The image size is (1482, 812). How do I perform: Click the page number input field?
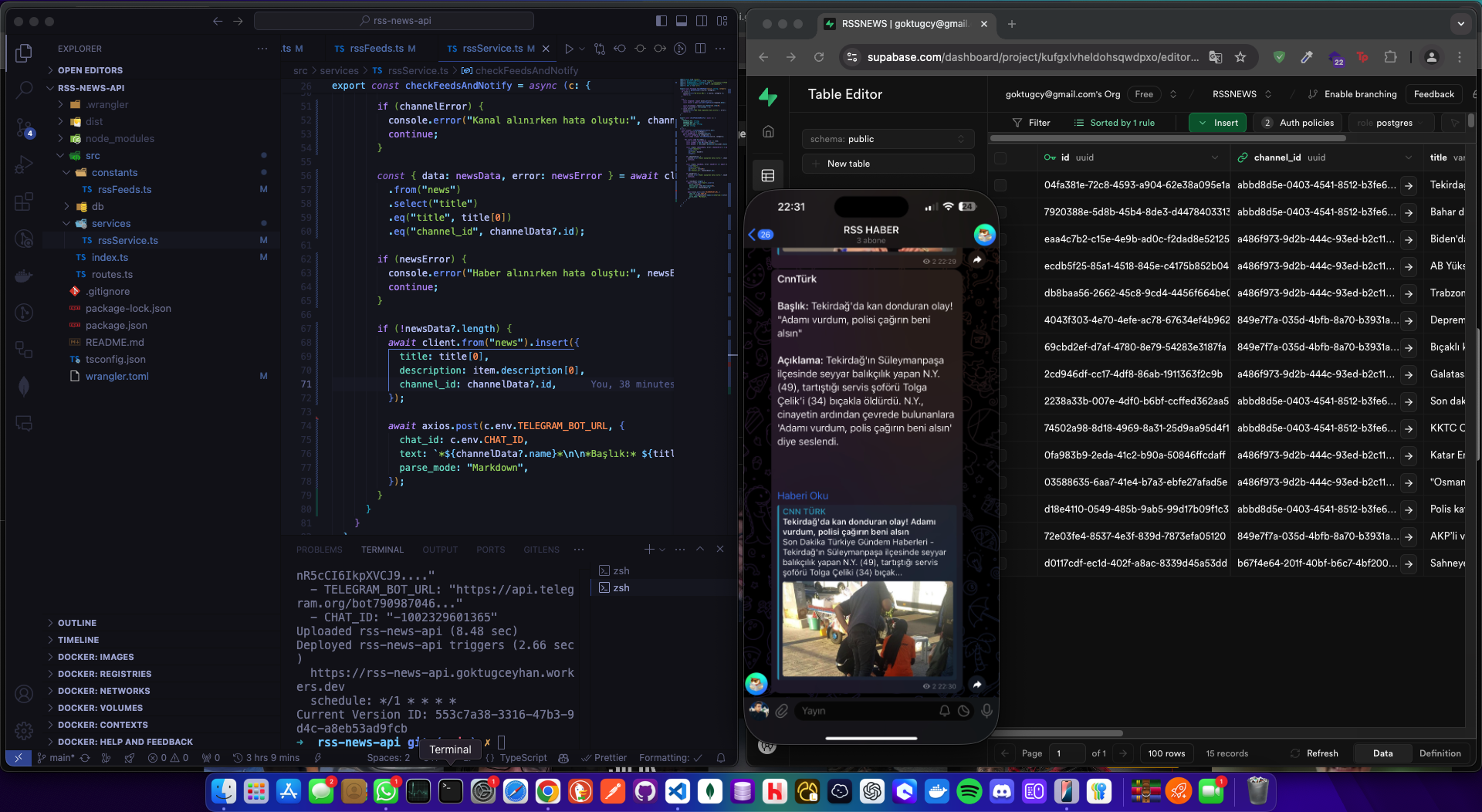[1067, 753]
